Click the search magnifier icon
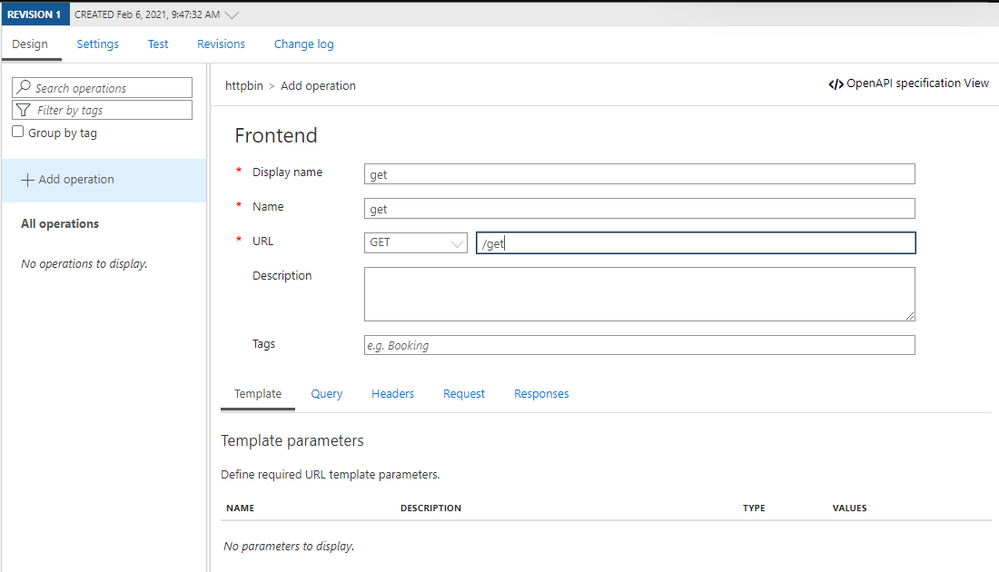 pos(24,88)
